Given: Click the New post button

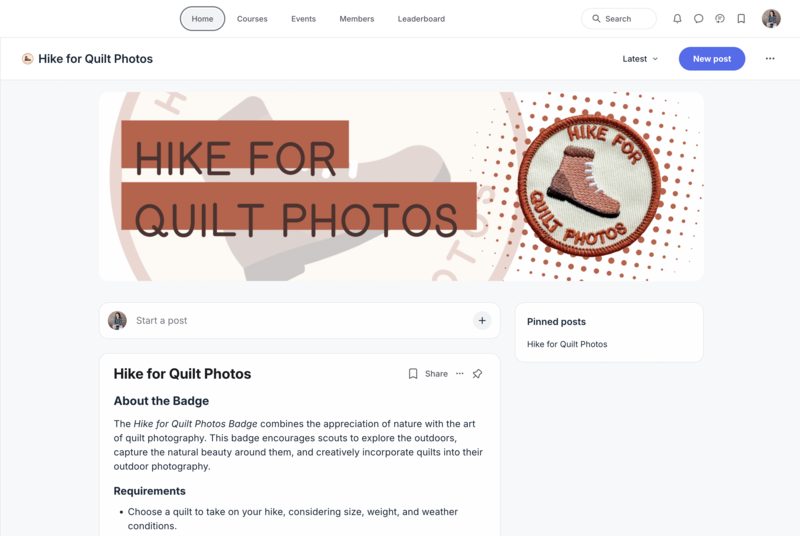Looking at the screenshot, I should (712, 59).
